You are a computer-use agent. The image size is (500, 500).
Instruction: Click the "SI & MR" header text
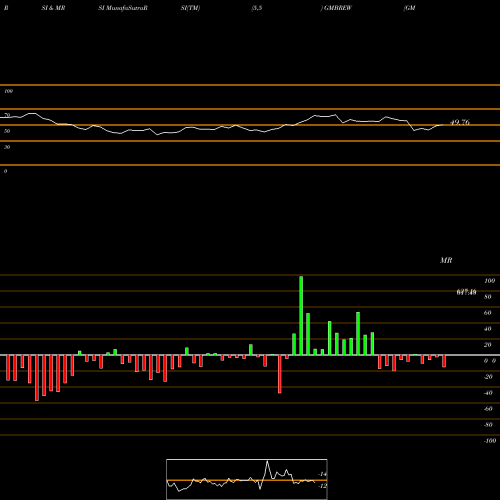(x=53, y=8)
